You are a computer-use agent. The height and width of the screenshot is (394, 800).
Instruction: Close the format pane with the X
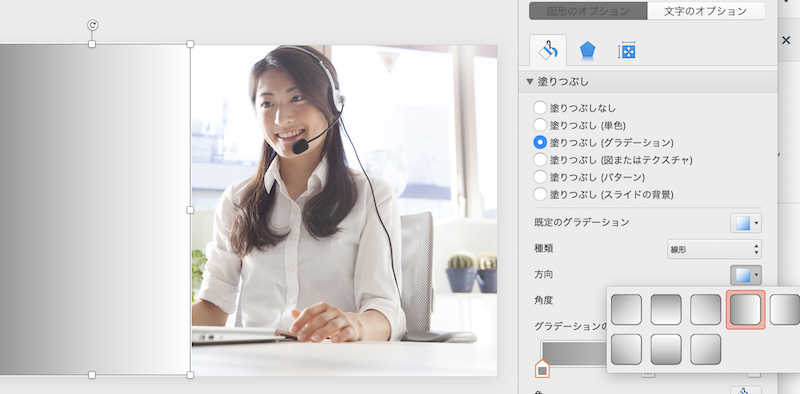click(x=786, y=40)
